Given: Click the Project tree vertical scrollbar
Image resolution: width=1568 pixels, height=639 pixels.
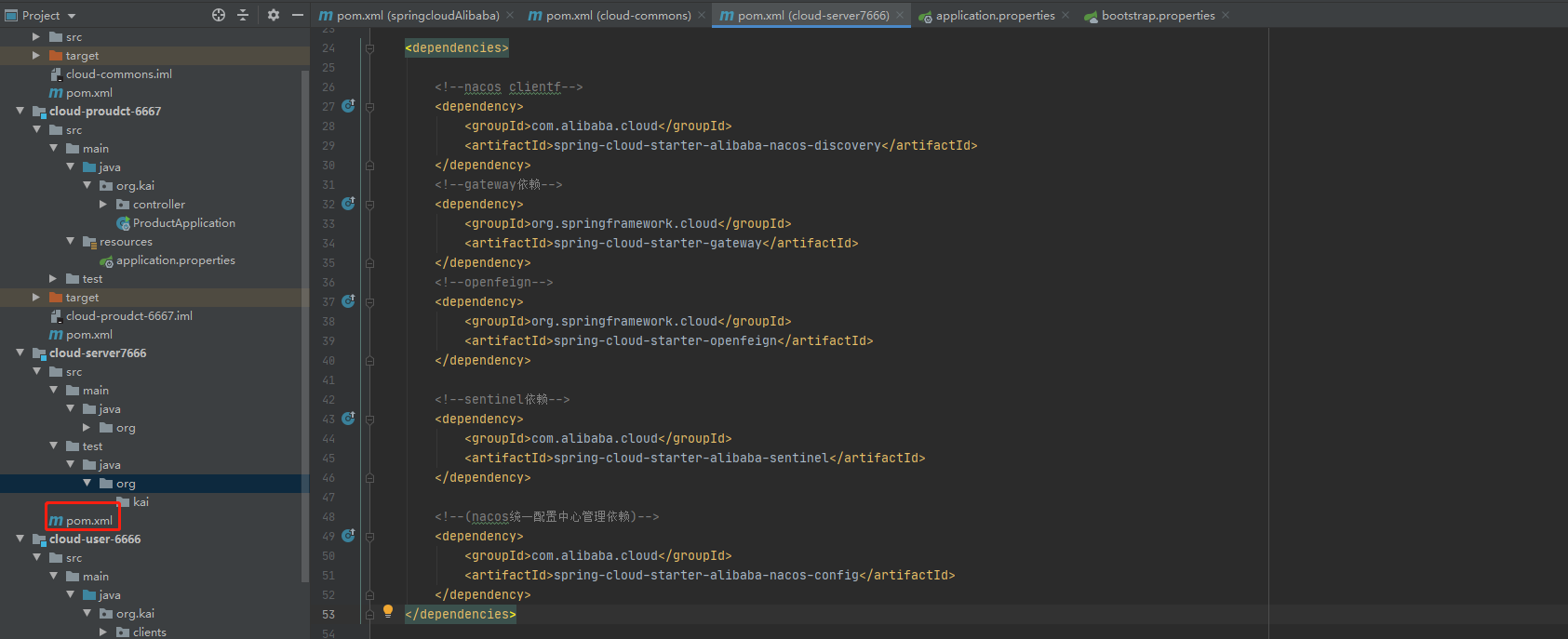Looking at the screenshot, I should tap(305, 326).
